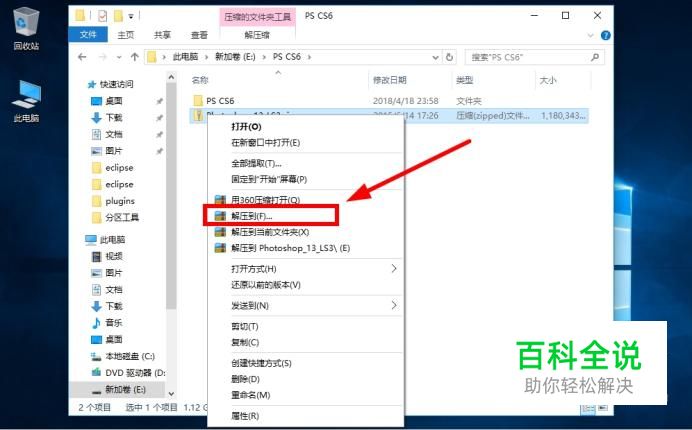Open 分区工具 folder in sidebar
Viewport: 692px width, 430px height.
(x=122, y=217)
